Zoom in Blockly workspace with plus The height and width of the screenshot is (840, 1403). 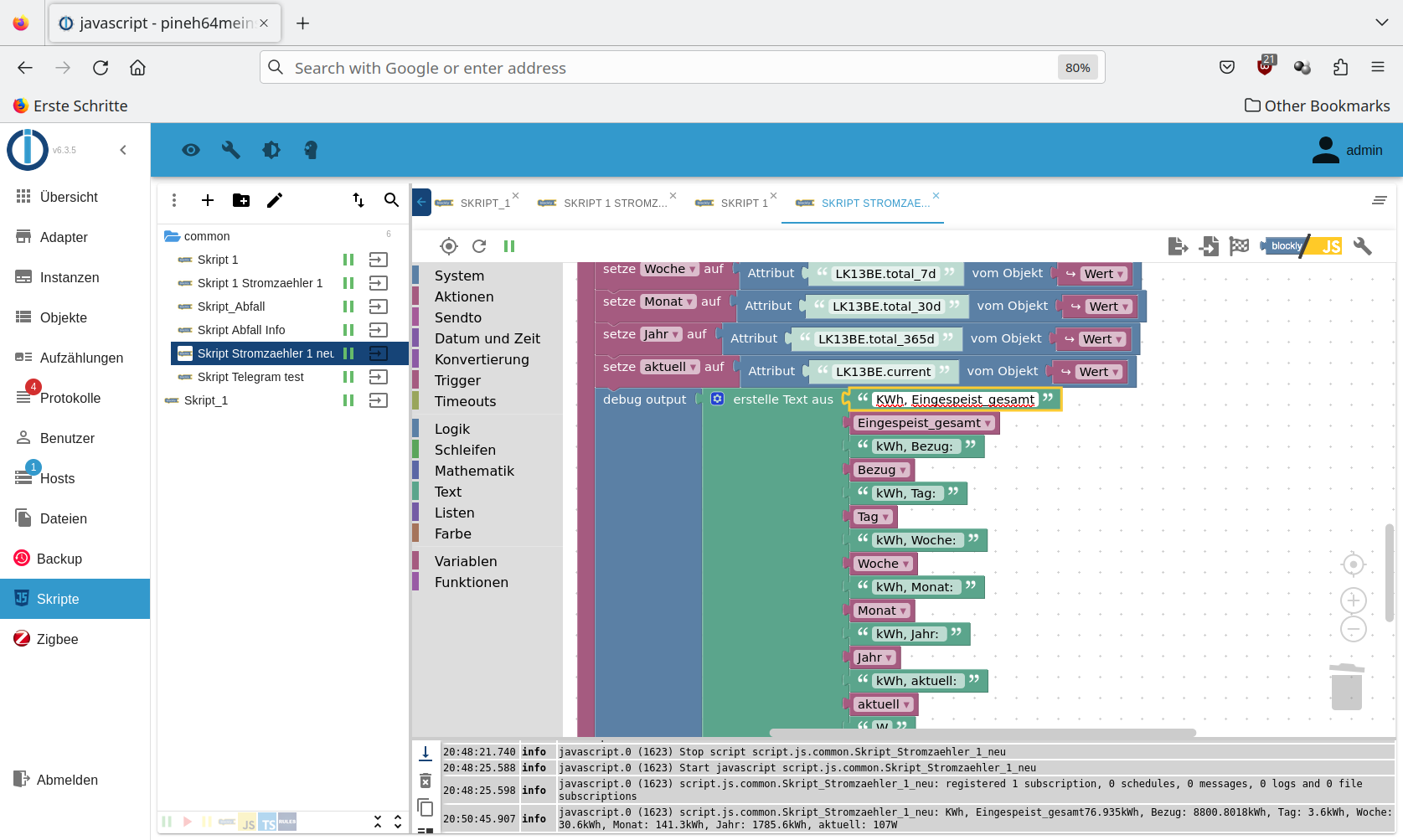[1354, 600]
